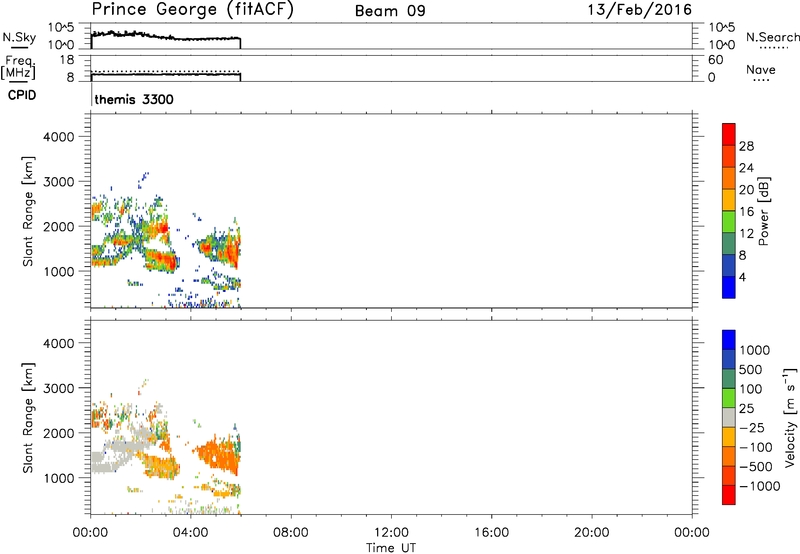Click the '08:00' time axis label
Image resolution: width=800 pixels, height=554 pixels.
[x=291, y=533]
